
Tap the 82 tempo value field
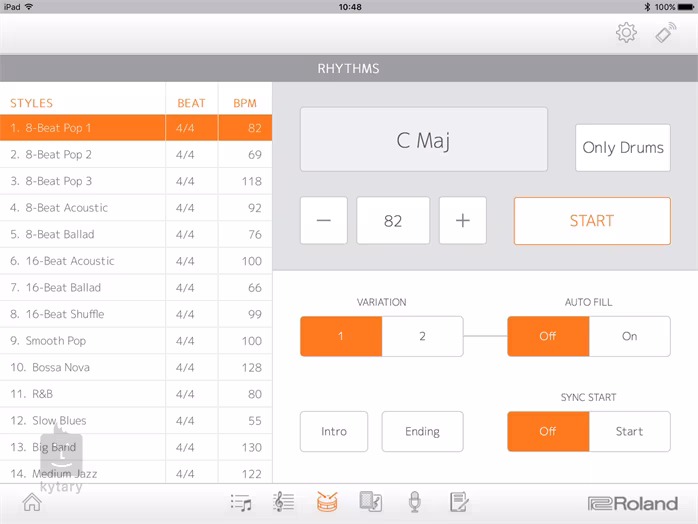tap(393, 221)
